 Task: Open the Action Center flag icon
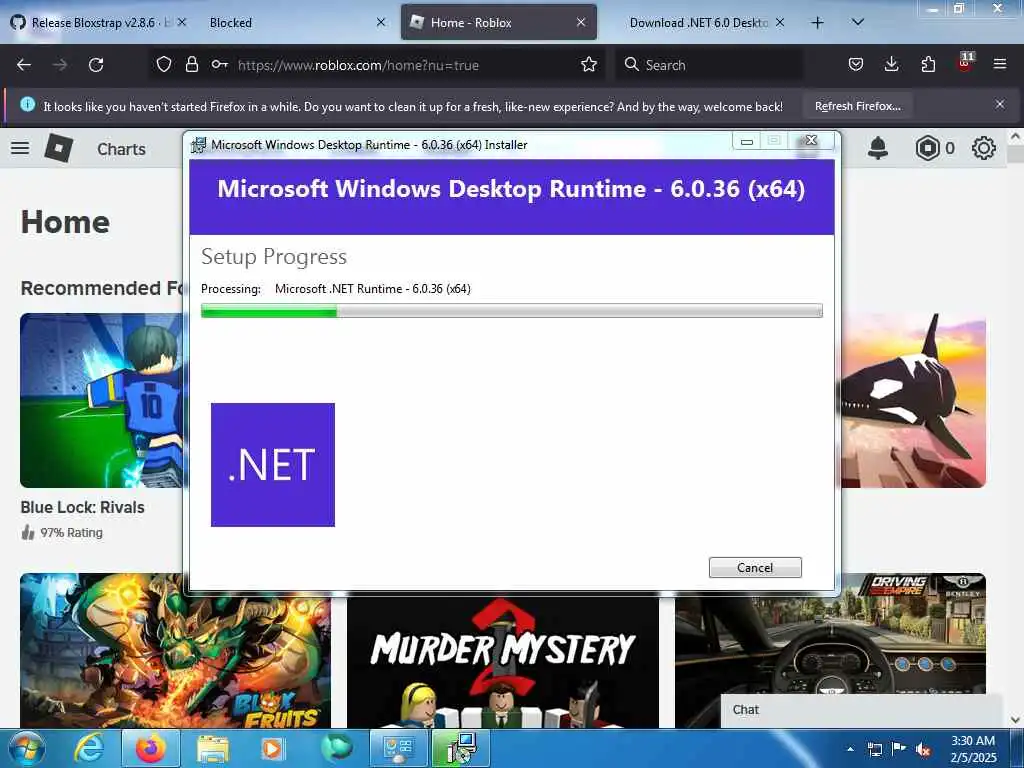899,749
